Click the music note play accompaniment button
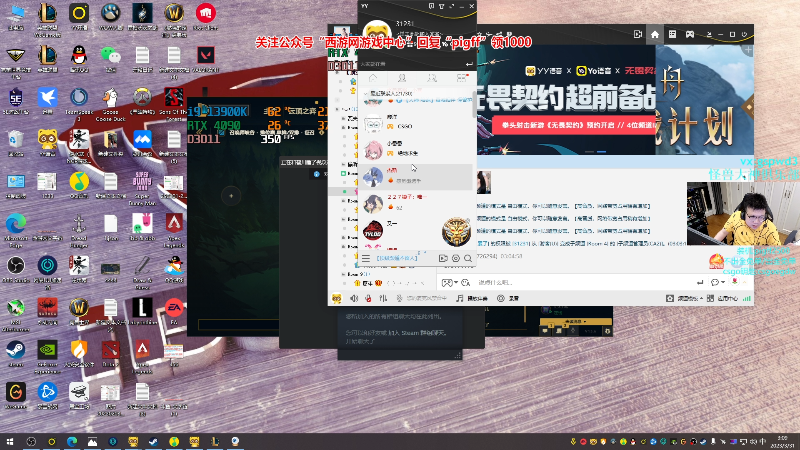This screenshot has width=800, height=450. 471,298
